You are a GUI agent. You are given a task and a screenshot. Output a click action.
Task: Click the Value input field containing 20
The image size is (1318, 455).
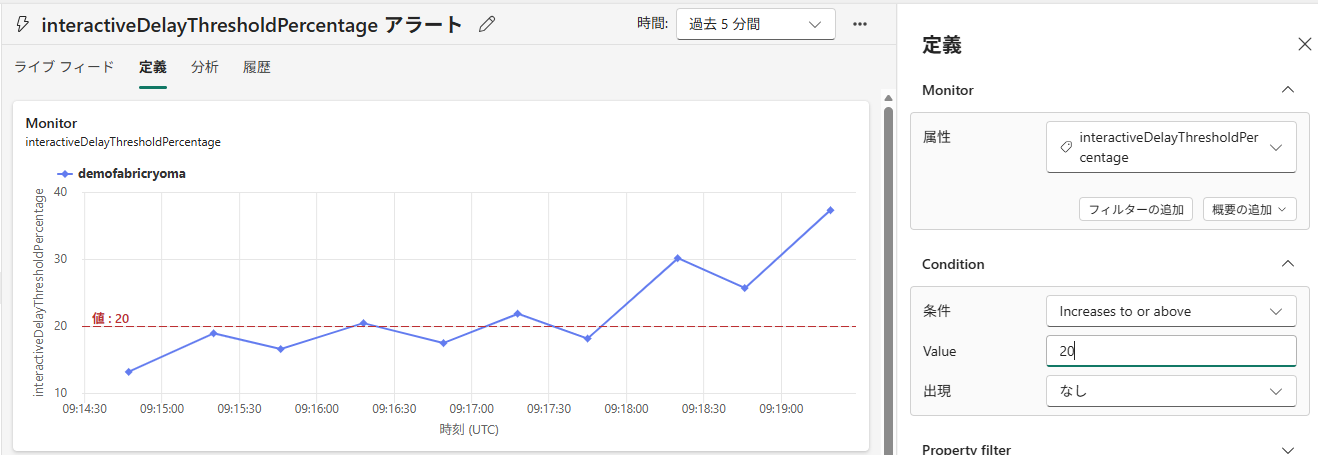pos(1171,351)
